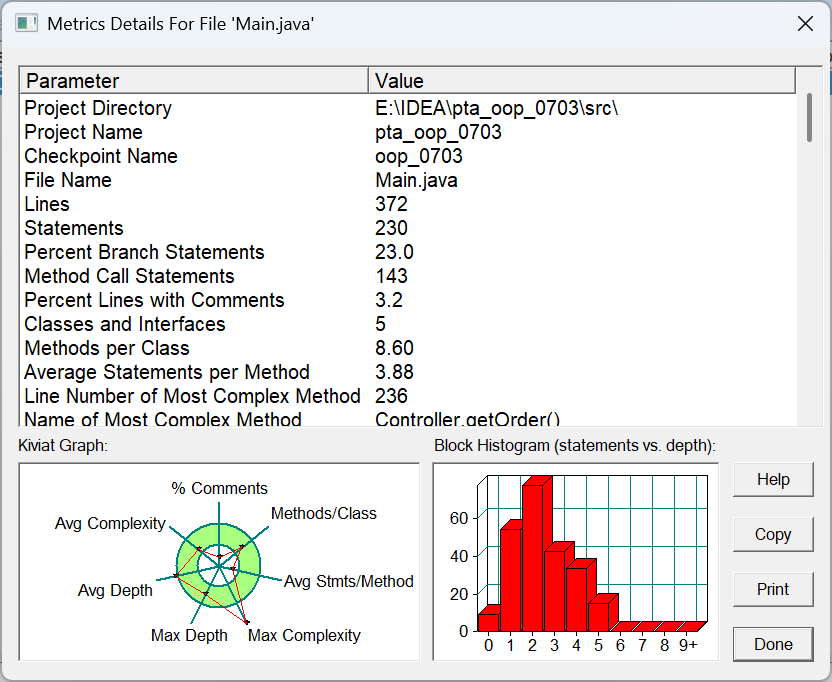
Task: Click the 'Avg Depth' Kiviat axis label
Action: (115, 590)
